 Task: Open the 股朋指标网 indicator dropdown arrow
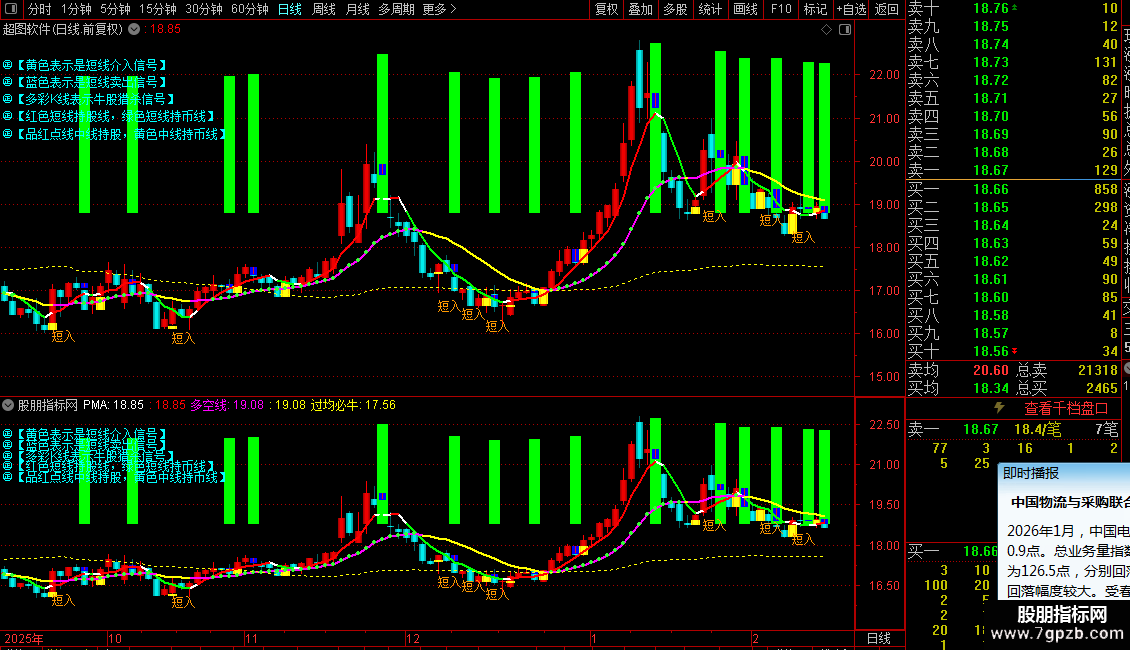(8, 405)
